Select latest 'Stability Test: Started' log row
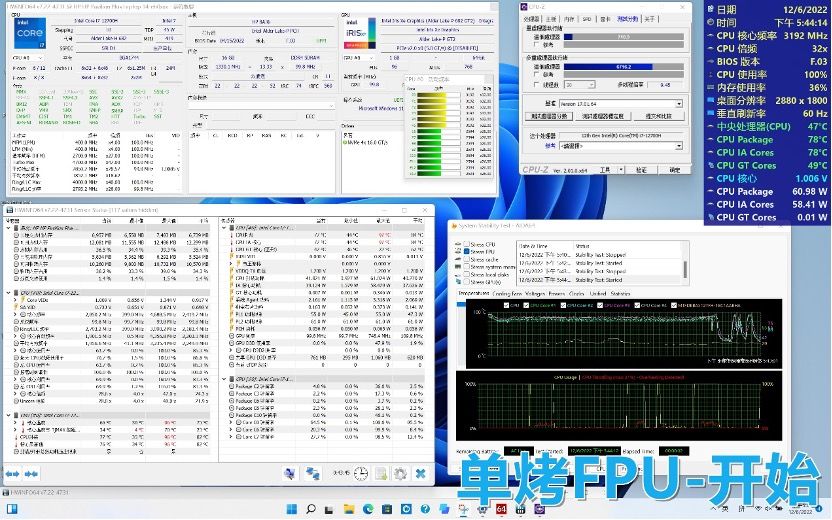 600,280
